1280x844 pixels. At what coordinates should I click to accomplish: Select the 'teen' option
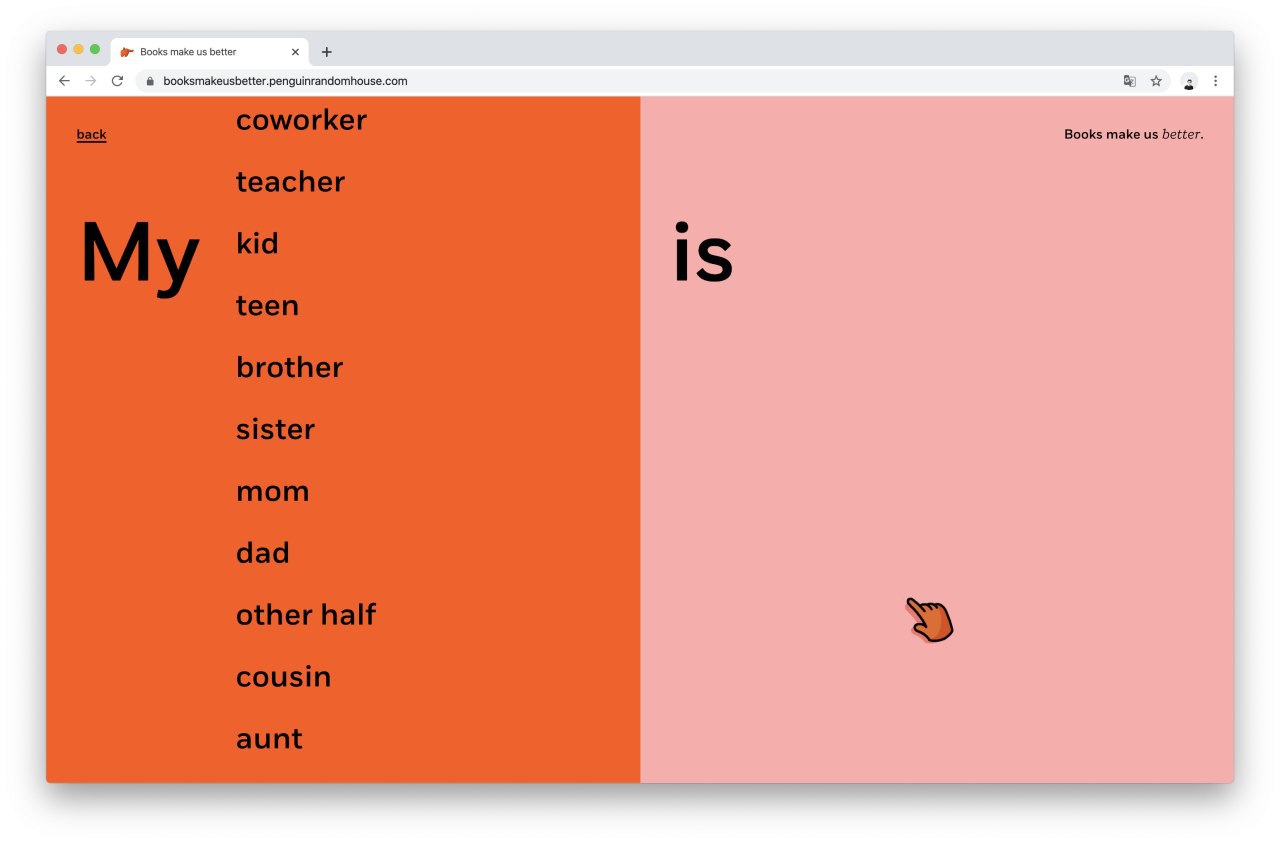[x=267, y=305]
